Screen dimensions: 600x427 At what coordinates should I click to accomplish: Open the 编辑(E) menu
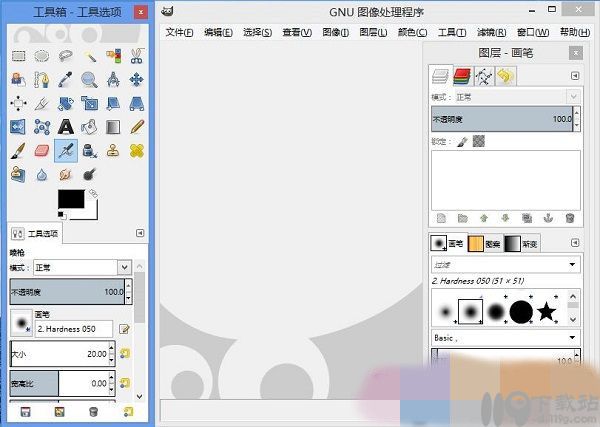218,33
